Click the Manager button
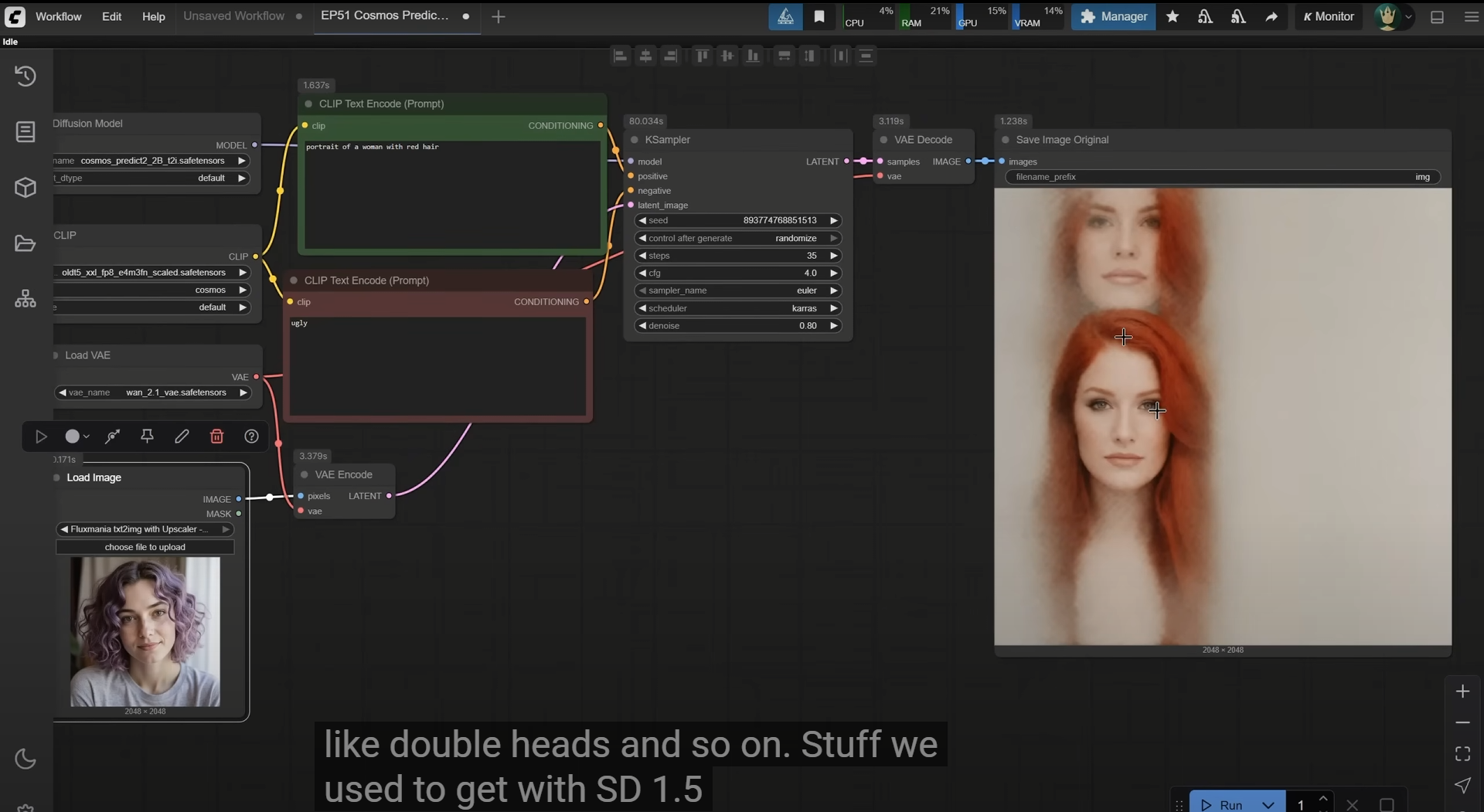This screenshot has width=1484, height=812. 1113,16
